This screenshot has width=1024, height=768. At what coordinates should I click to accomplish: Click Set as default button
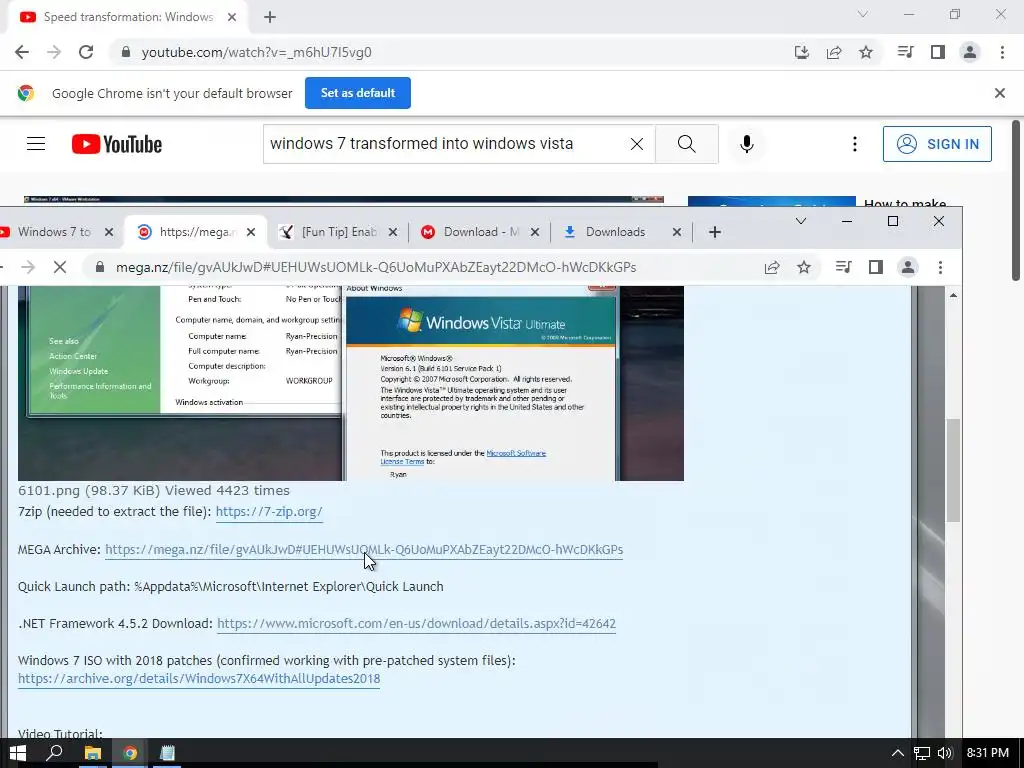coord(358,93)
